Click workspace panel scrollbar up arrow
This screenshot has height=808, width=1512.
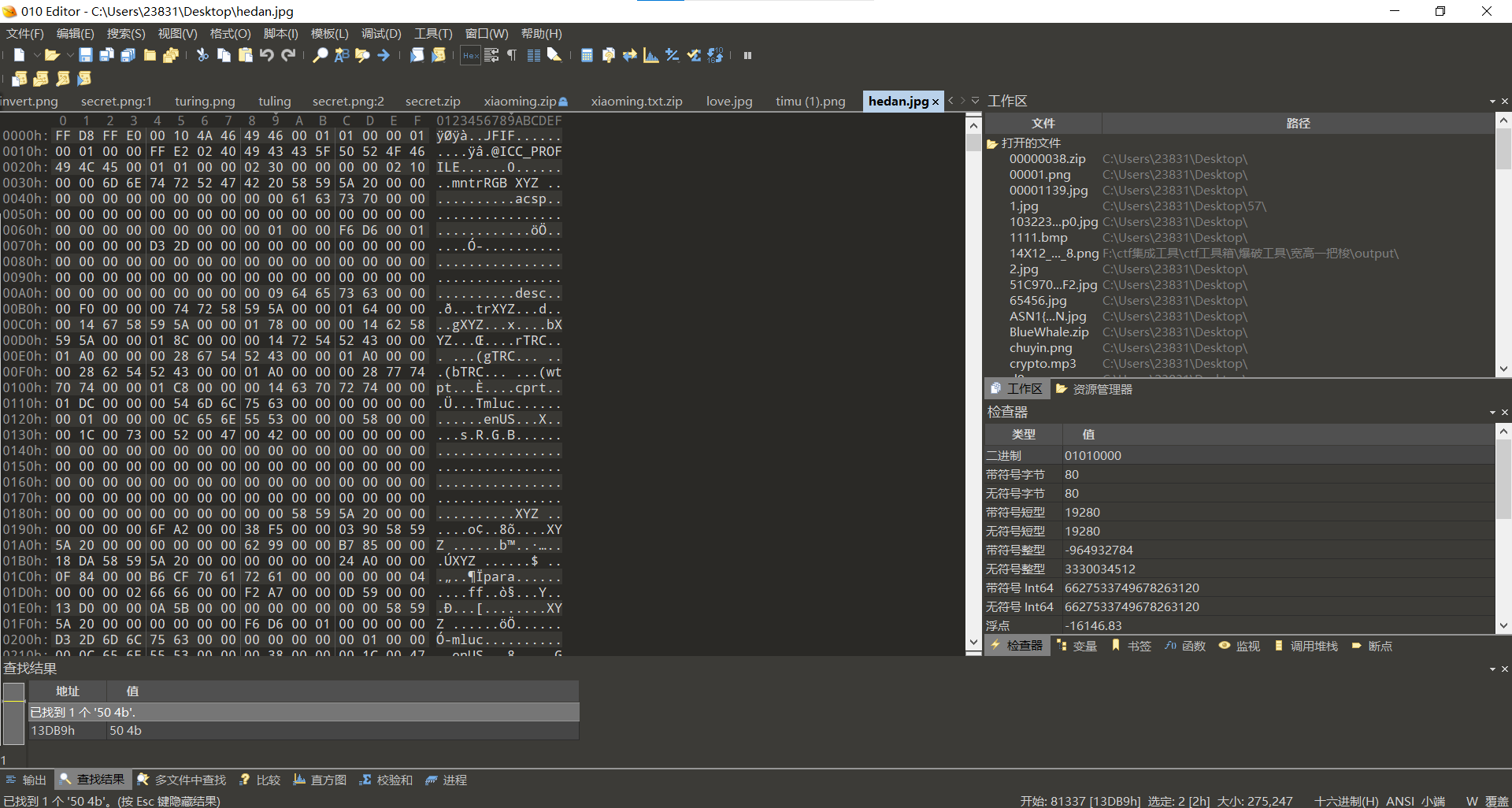1503,121
